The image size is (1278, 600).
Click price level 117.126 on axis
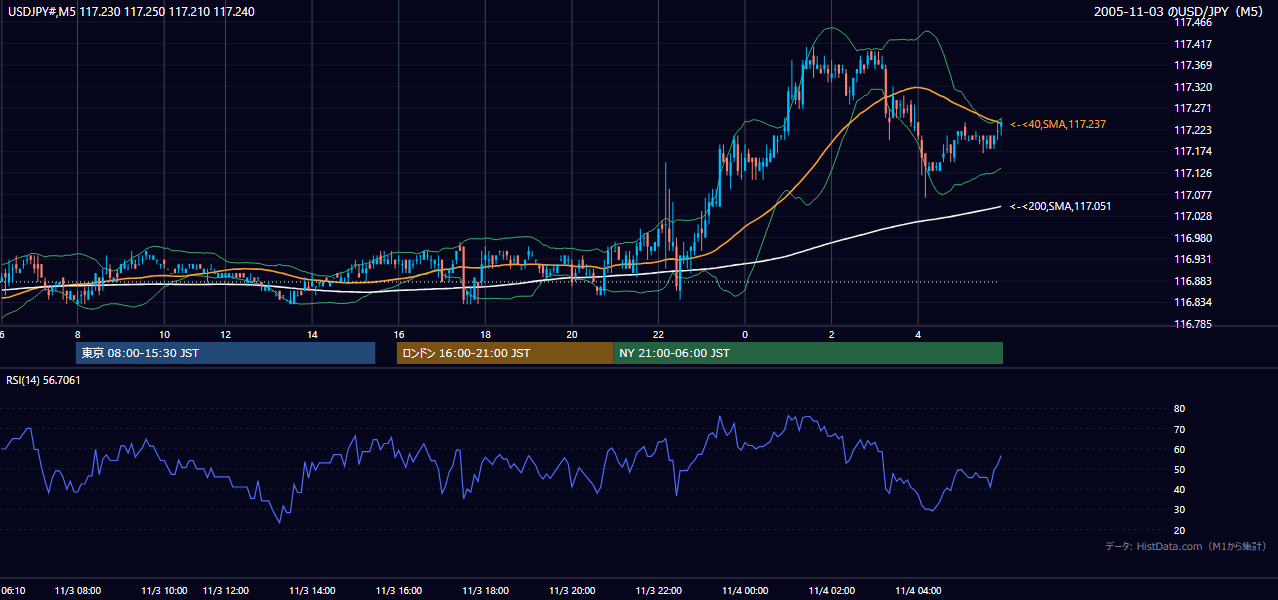[1193, 173]
